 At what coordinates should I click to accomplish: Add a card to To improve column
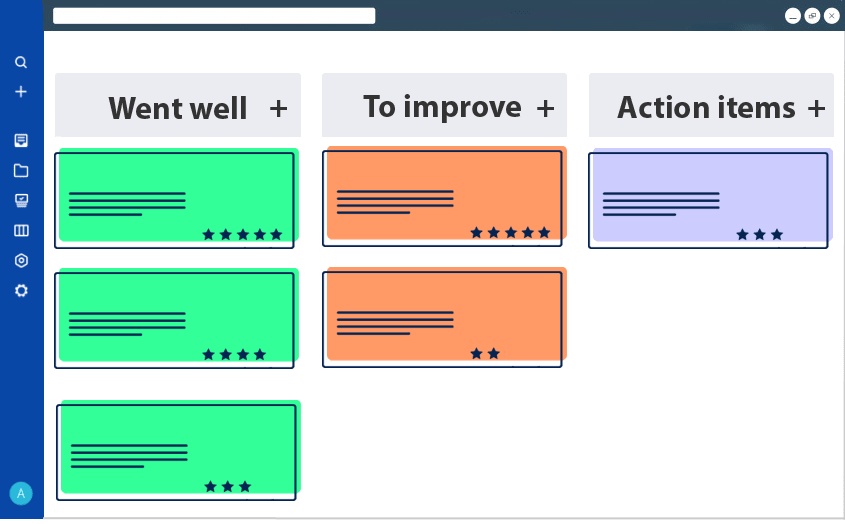(x=545, y=108)
